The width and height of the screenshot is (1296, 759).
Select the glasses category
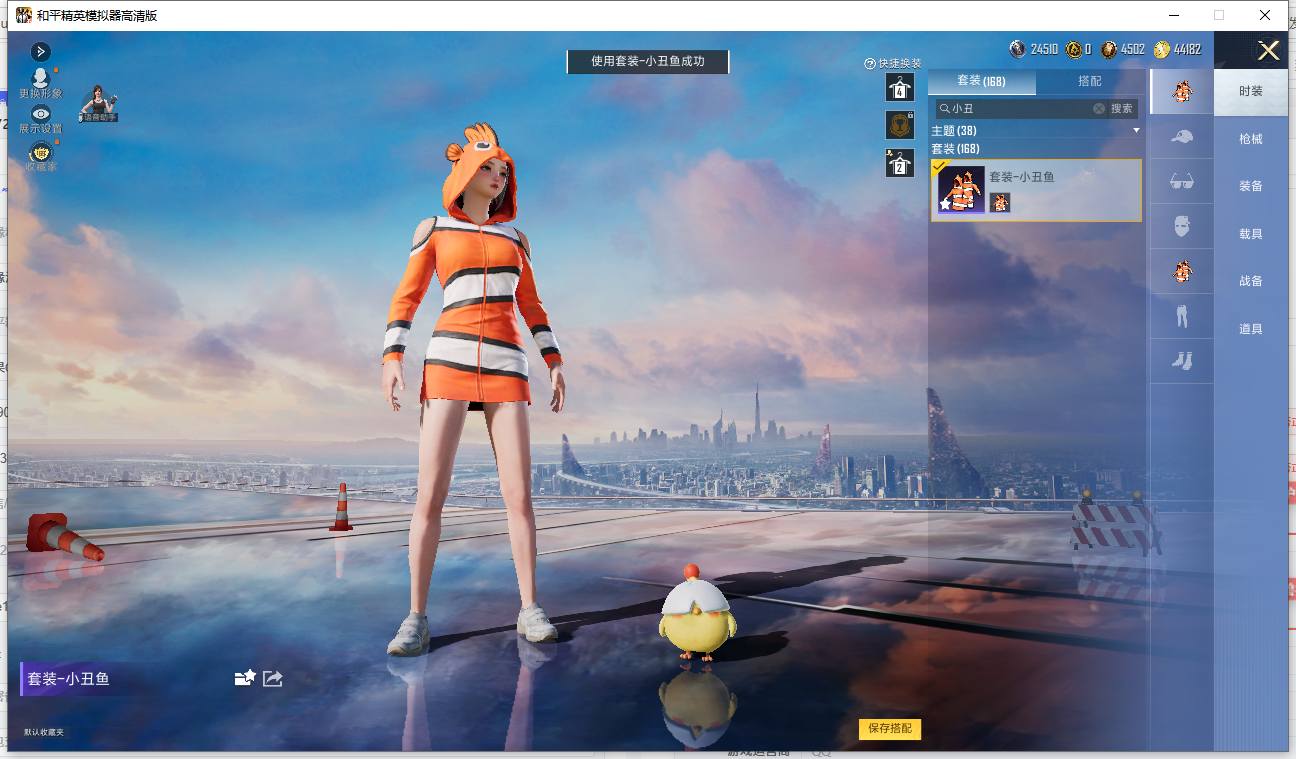click(x=1182, y=181)
